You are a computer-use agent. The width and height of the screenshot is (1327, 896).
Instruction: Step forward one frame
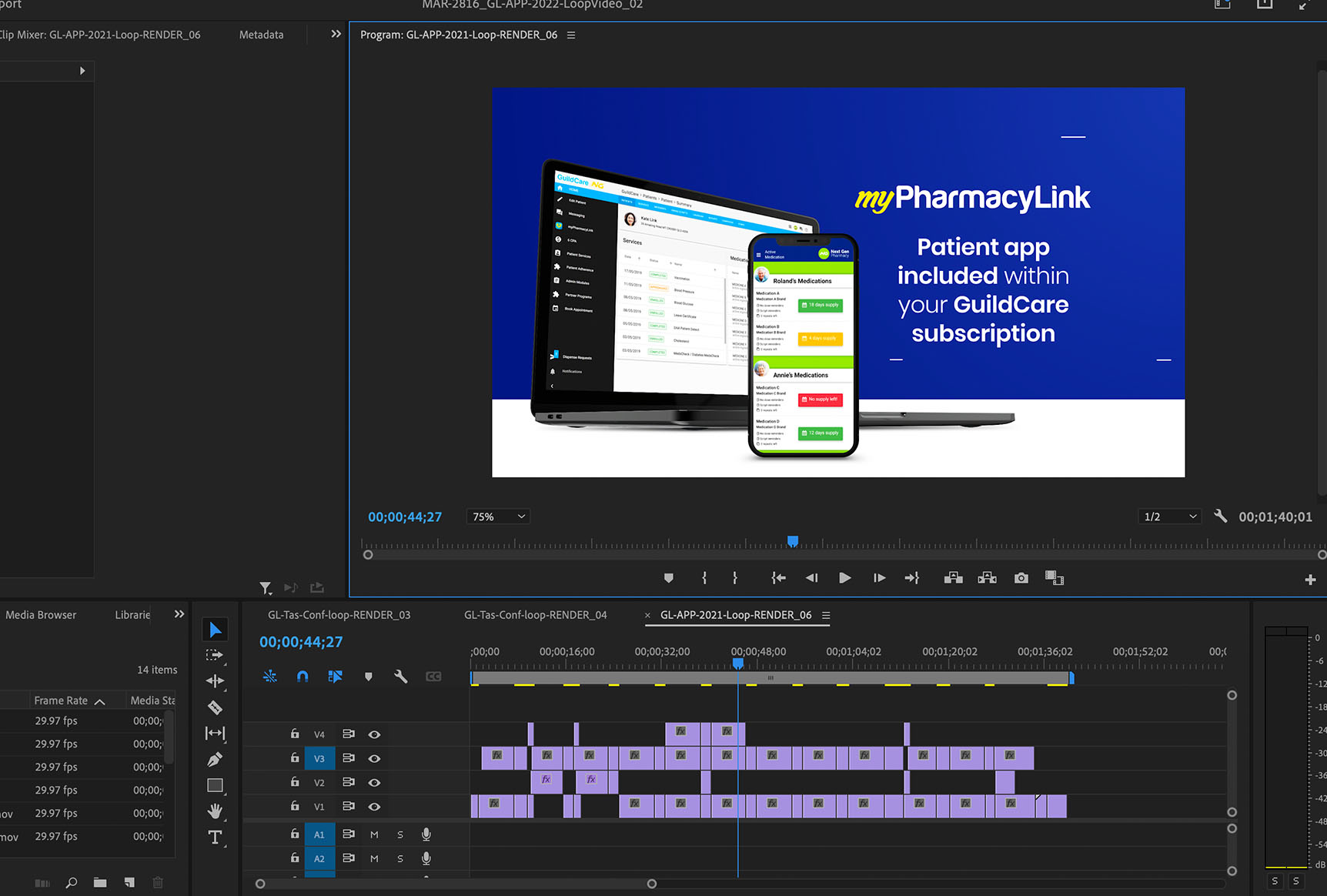(879, 578)
